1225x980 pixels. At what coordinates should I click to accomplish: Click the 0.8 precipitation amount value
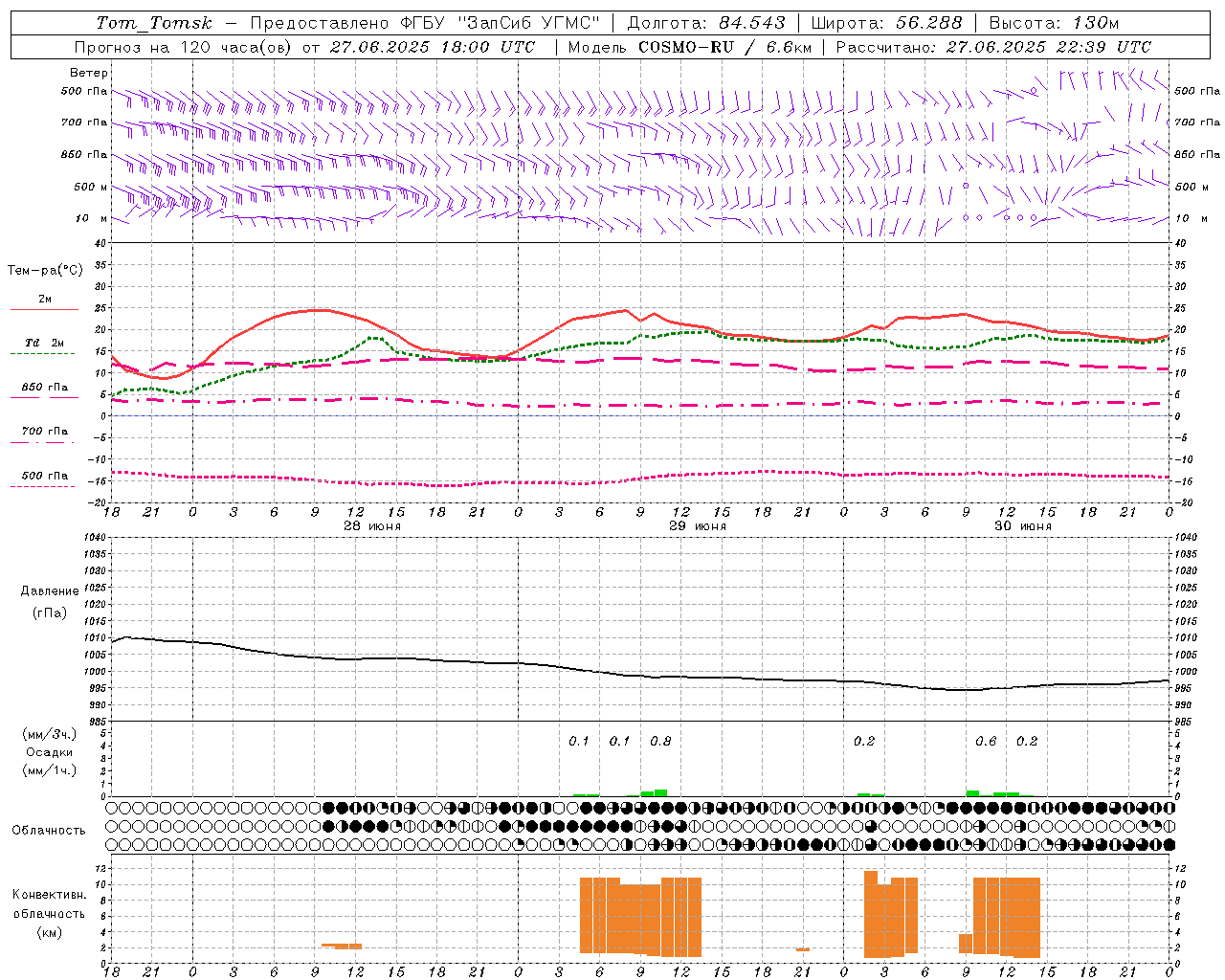click(660, 742)
